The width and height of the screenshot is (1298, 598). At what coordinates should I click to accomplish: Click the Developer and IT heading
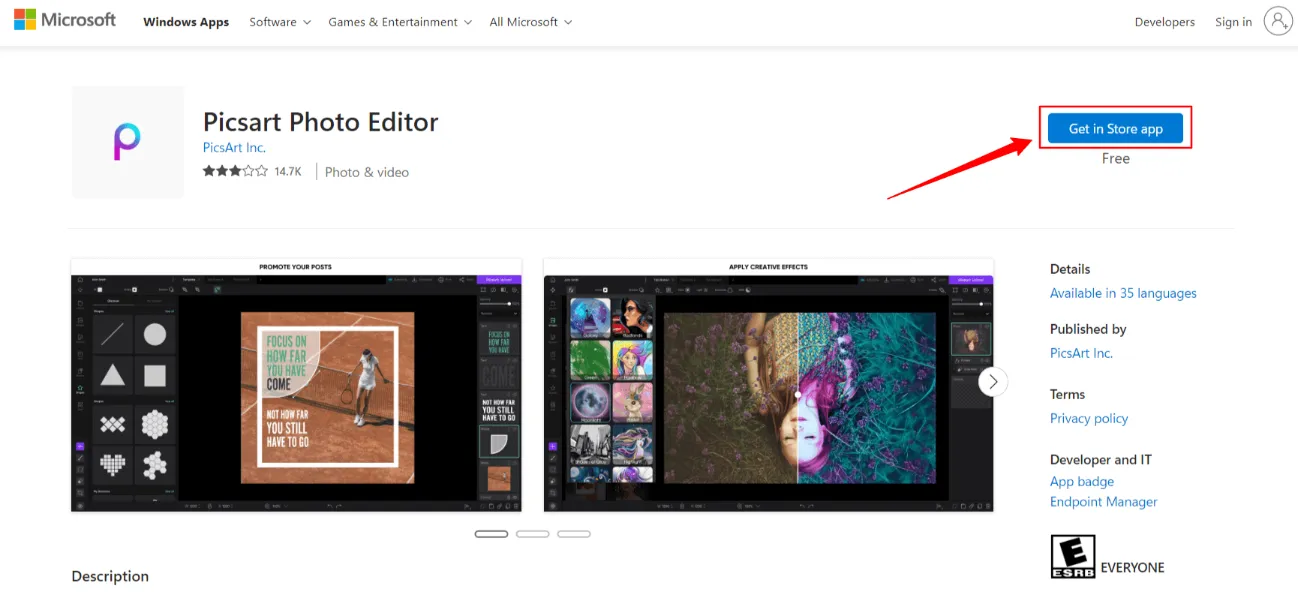tap(1101, 459)
